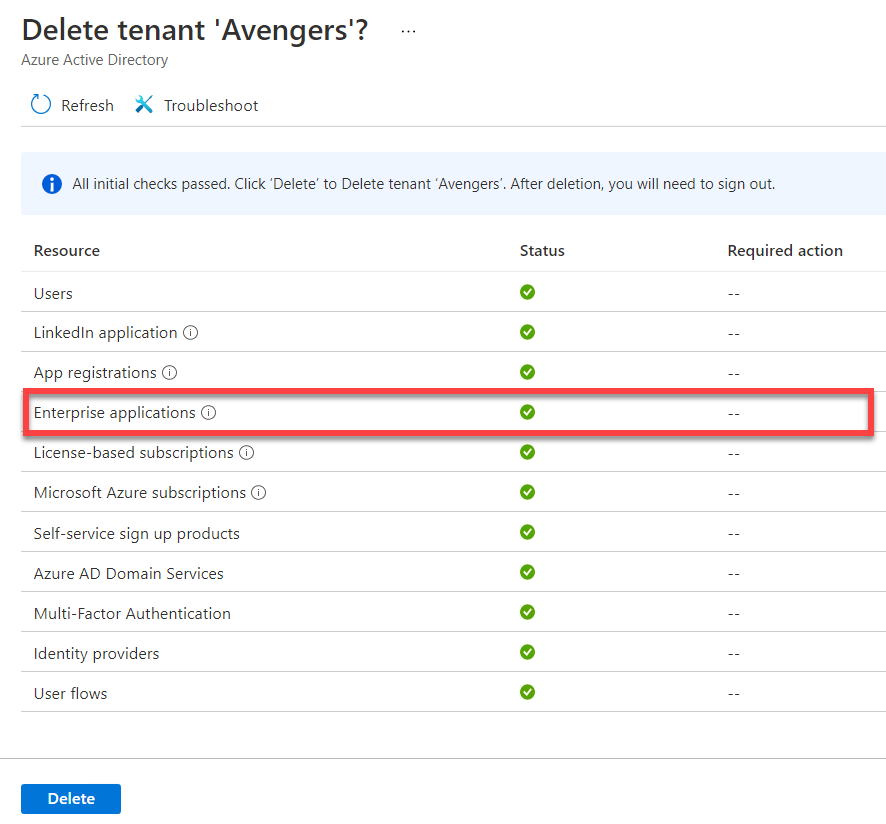Click required action dashes for Identity providers
Image resolution: width=886 pixels, height=824 pixels.
pyautogui.click(x=733, y=654)
